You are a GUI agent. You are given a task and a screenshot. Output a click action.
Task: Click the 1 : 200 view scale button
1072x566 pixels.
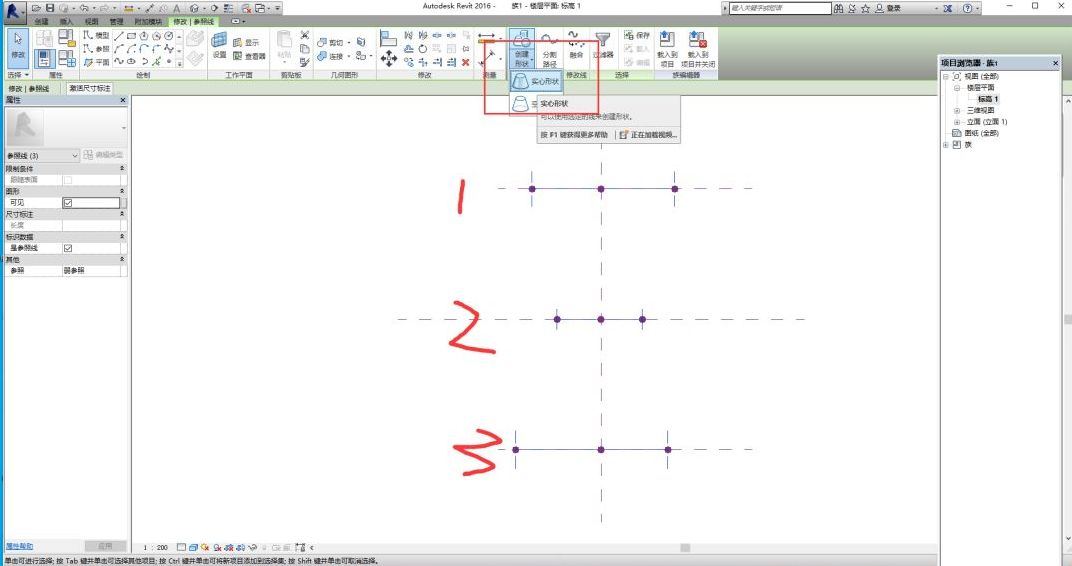pos(155,548)
